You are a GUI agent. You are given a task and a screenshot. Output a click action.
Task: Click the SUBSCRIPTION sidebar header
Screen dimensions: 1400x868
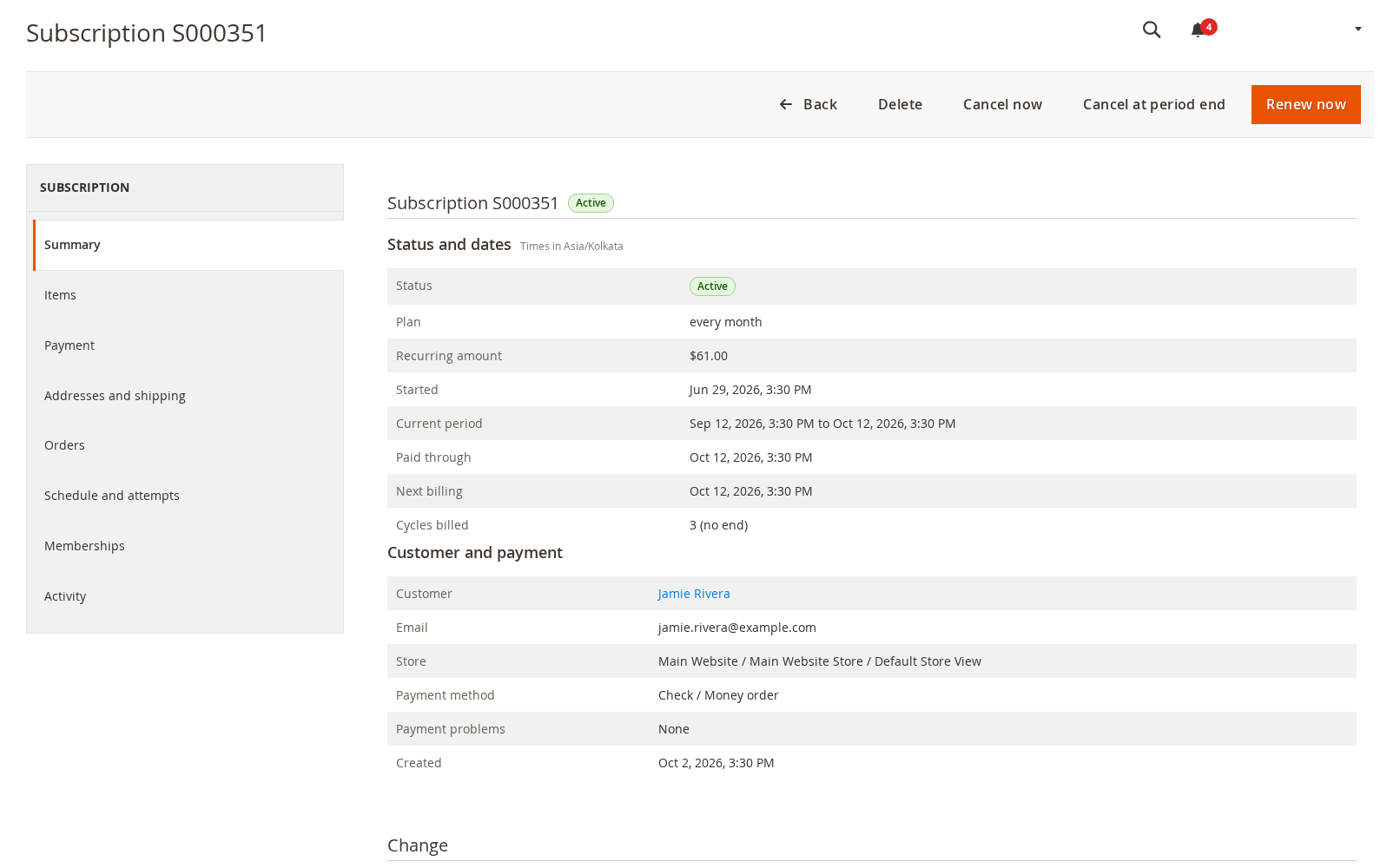click(85, 187)
